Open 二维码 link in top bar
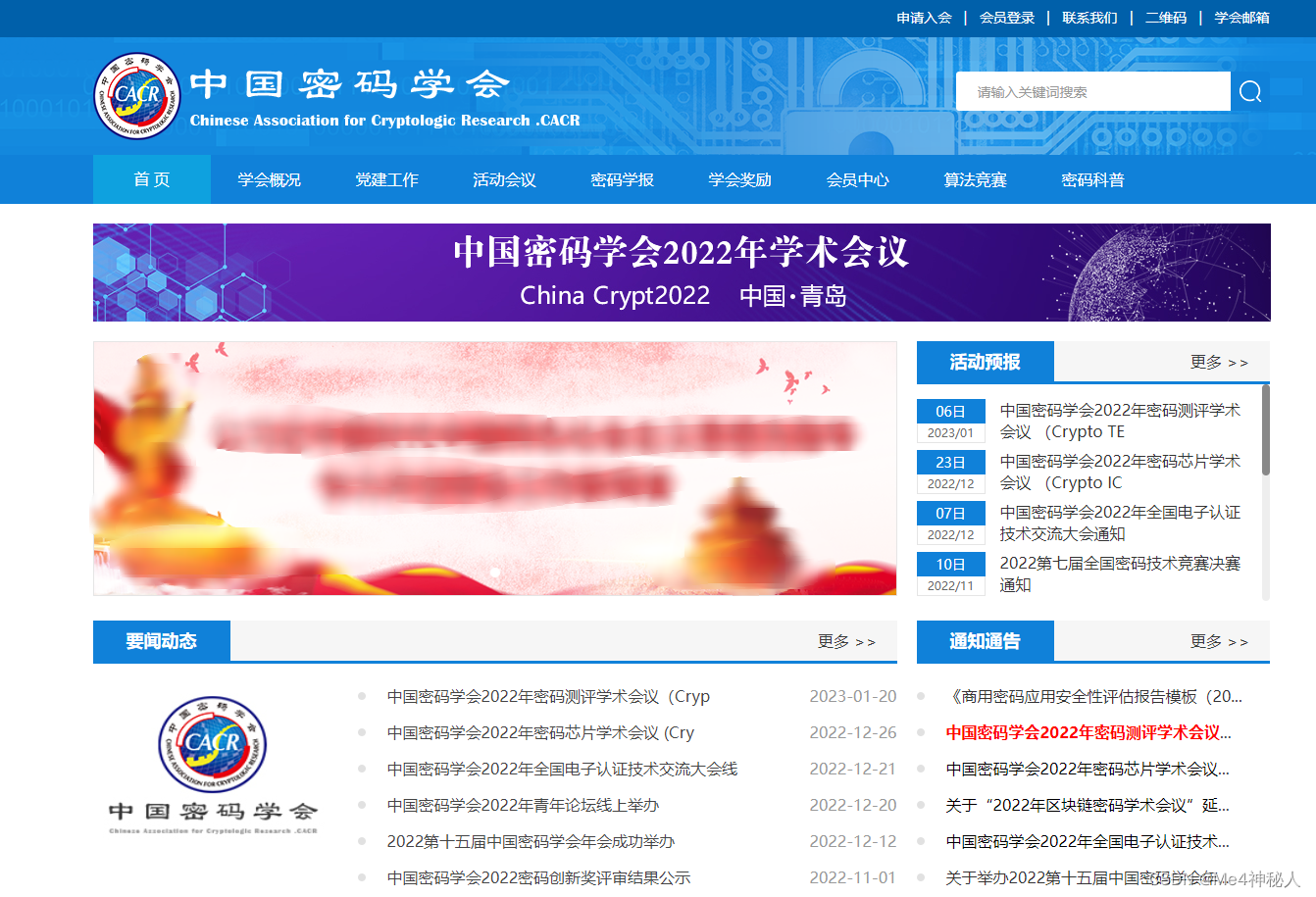The width and height of the screenshot is (1316, 897). tap(1166, 18)
